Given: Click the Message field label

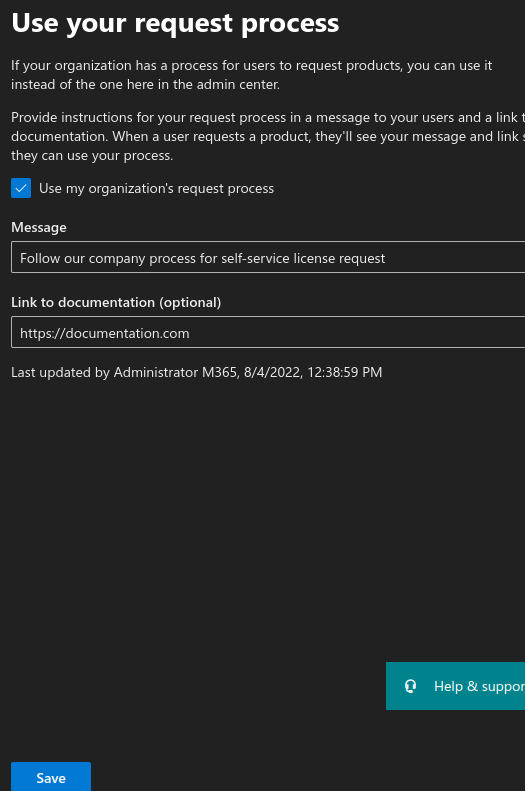Looking at the screenshot, I should click(39, 228).
